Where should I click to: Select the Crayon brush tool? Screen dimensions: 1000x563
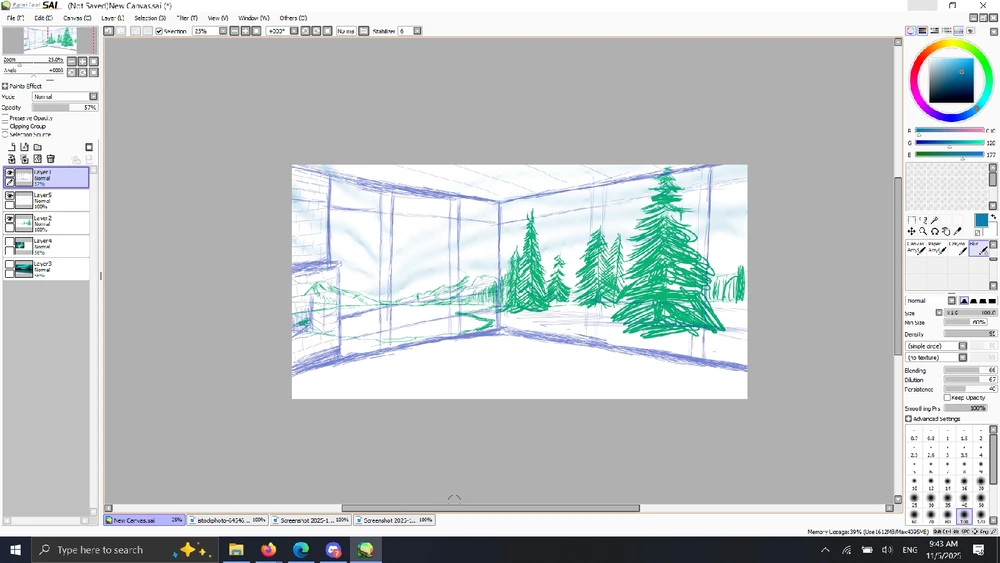[x=957, y=248]
